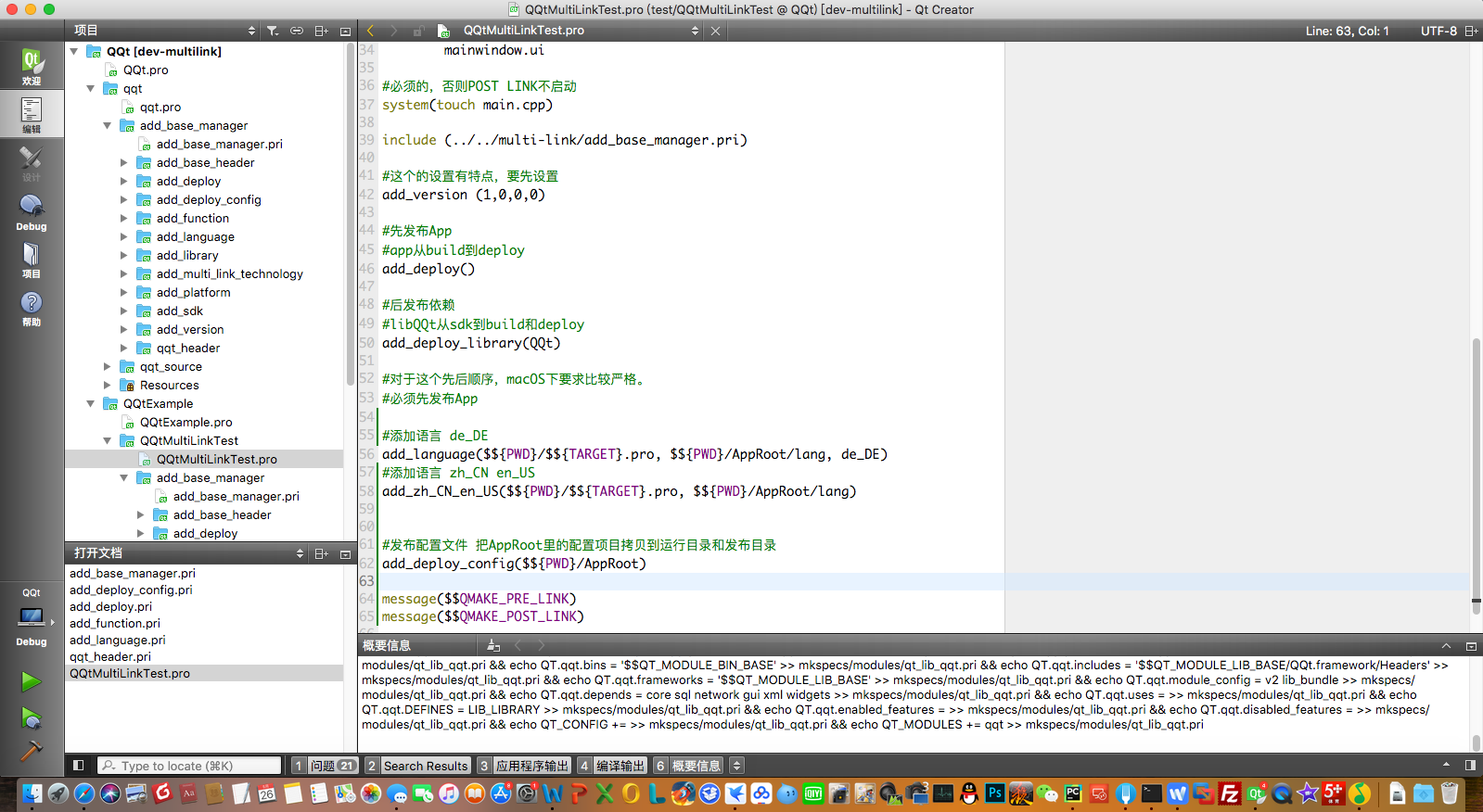Close the project side panel
Screen dimensions: 1483x812
pyautogui.click(x=345, y=31)
